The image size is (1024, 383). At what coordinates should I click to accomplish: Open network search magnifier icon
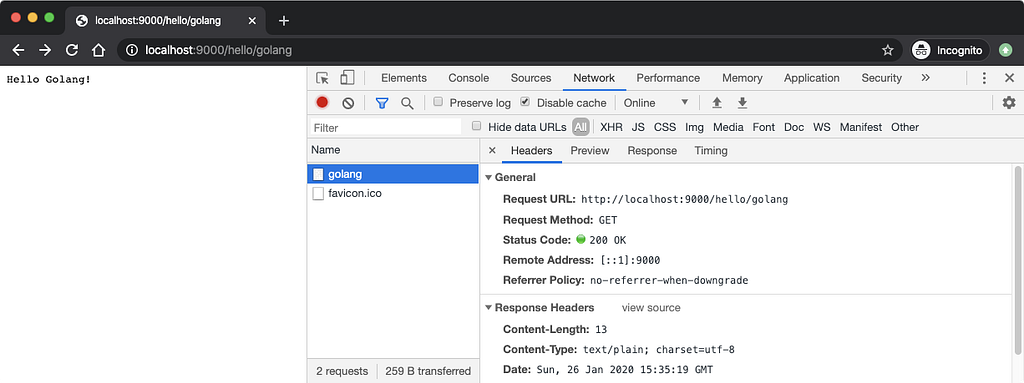(407, 103)
